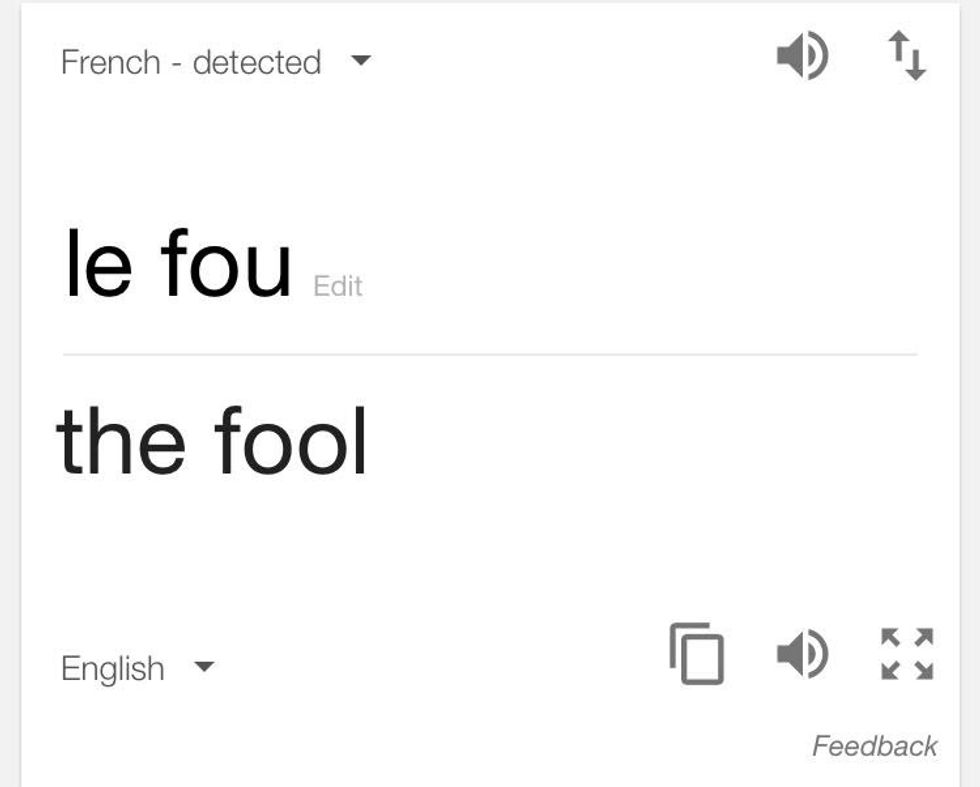
Task: Click the word "French" in the source language label
Action: click(110, 62)
